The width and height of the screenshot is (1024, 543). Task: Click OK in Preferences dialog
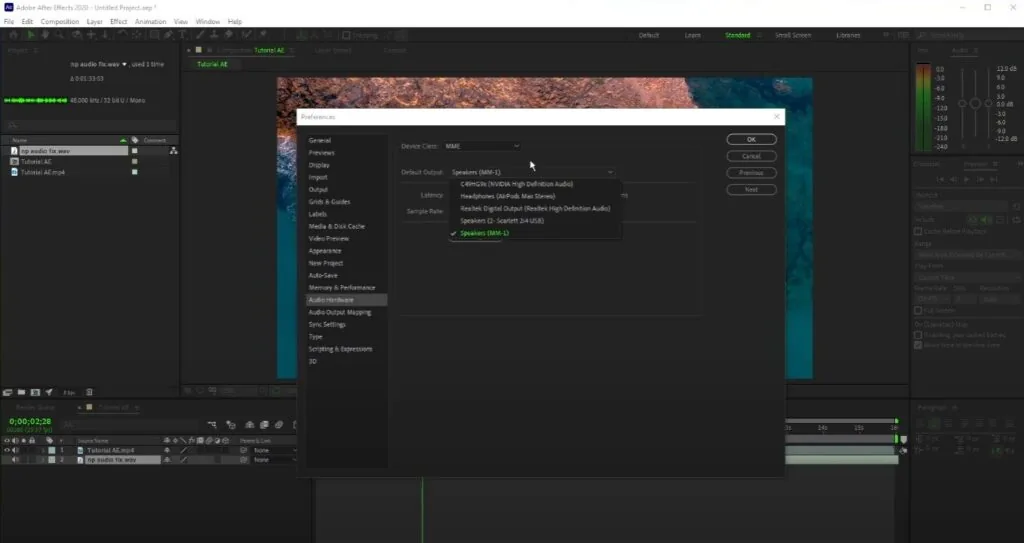coord(751,139)
